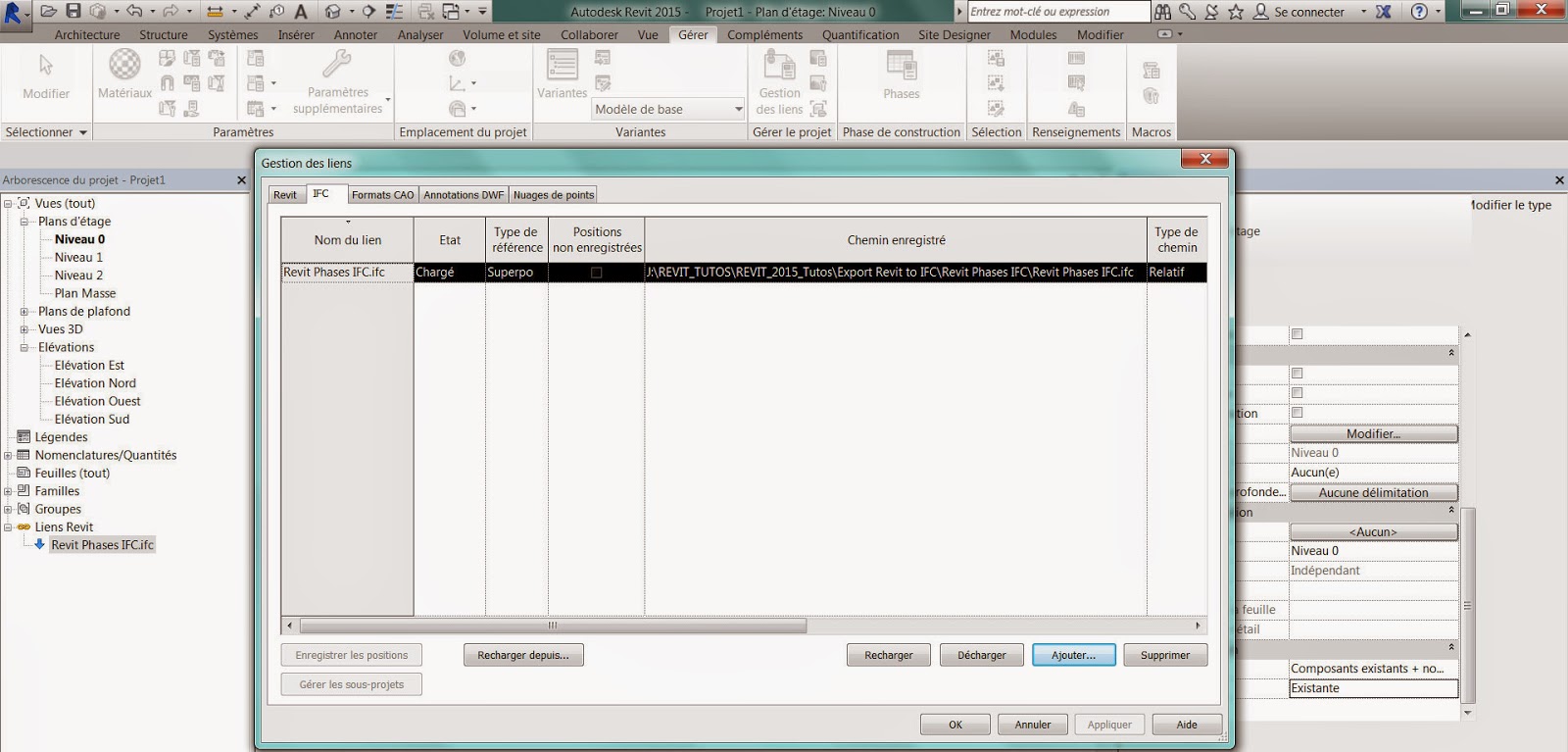Viewport: 1568px width, 752px height.
Task: Click the Modifier arrow cursor tool
Action: [x=46, y=65]
